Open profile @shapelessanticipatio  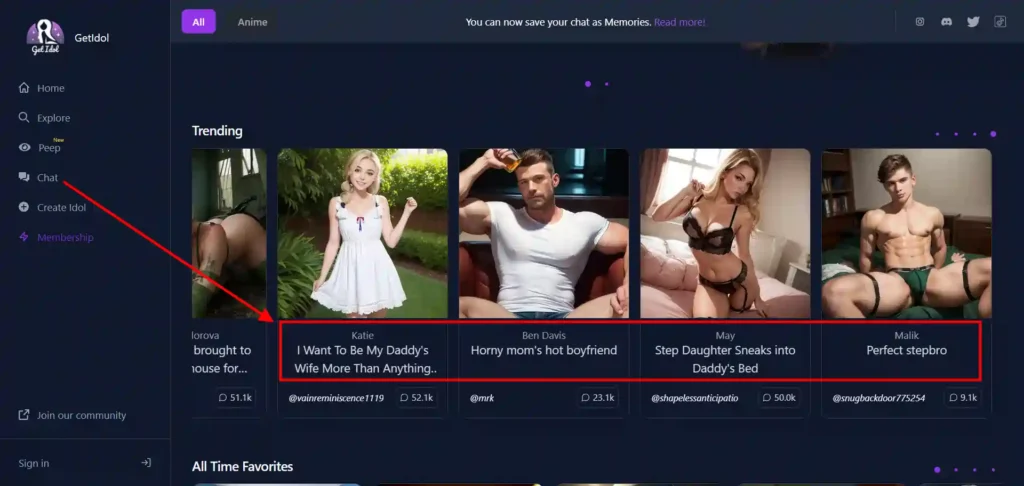(x=694, y=398)
